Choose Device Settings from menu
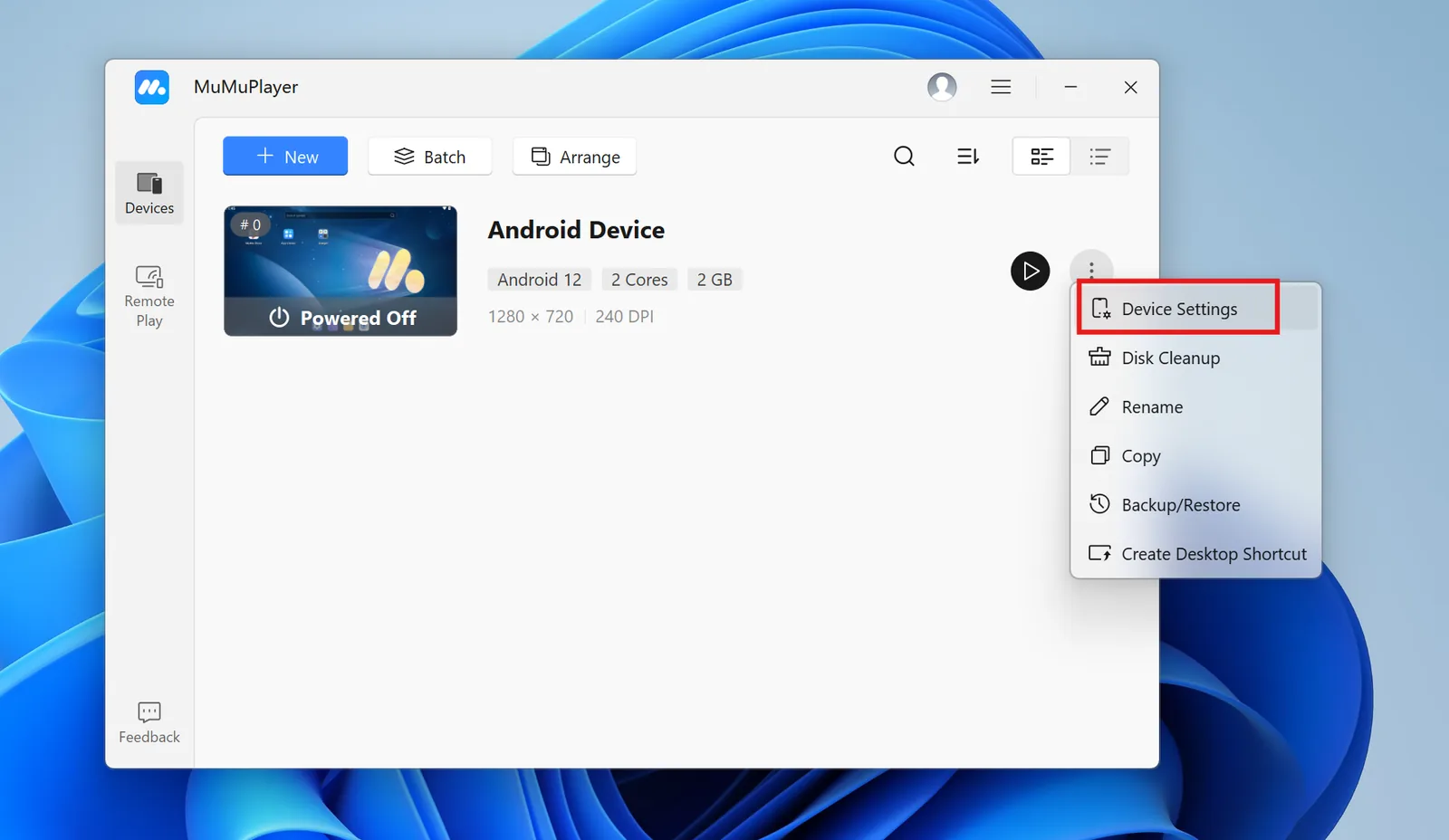The image size is (1449, 840). coord(1195,309)
